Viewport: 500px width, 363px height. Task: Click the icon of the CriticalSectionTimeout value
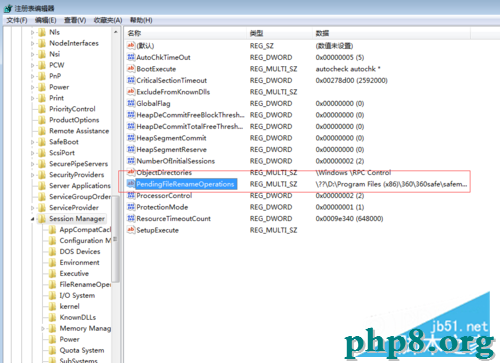point(131,80)
